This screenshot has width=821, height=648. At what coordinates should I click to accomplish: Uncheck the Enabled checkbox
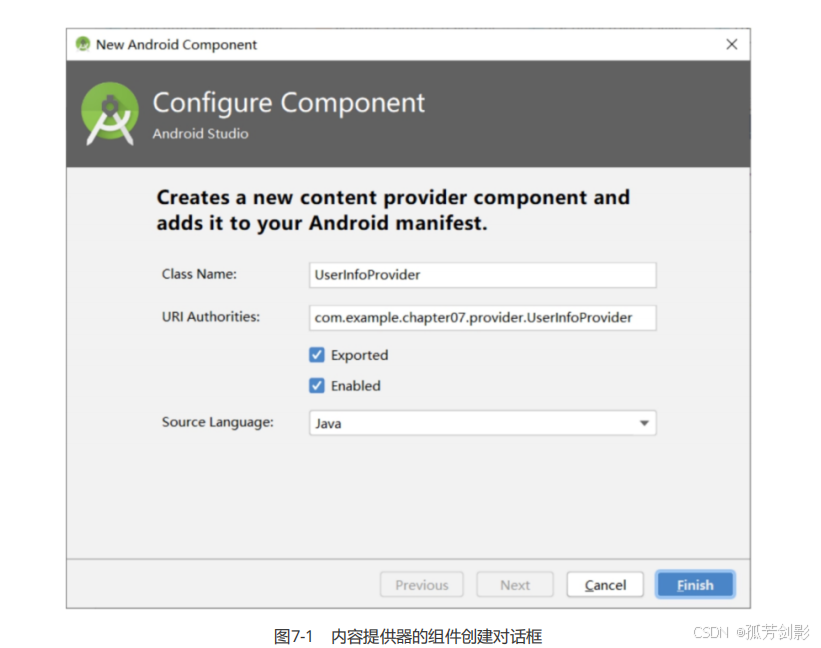(x=317, y=386)
